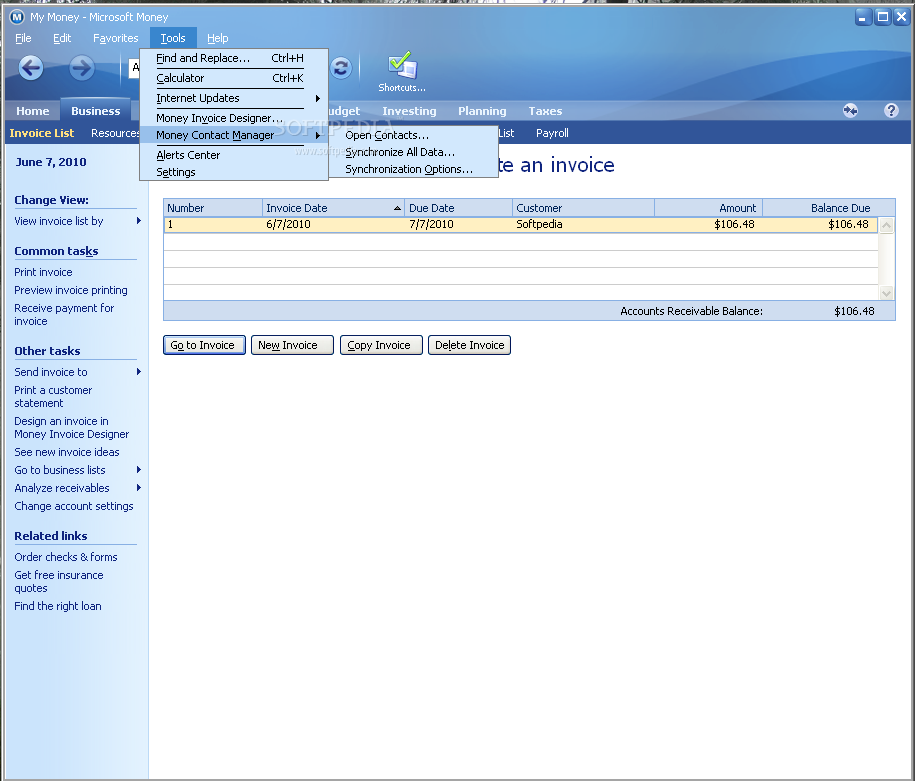Expand View invoice list by arrow
The height and width of the screenshot is (781, 915).
[138, 221]
